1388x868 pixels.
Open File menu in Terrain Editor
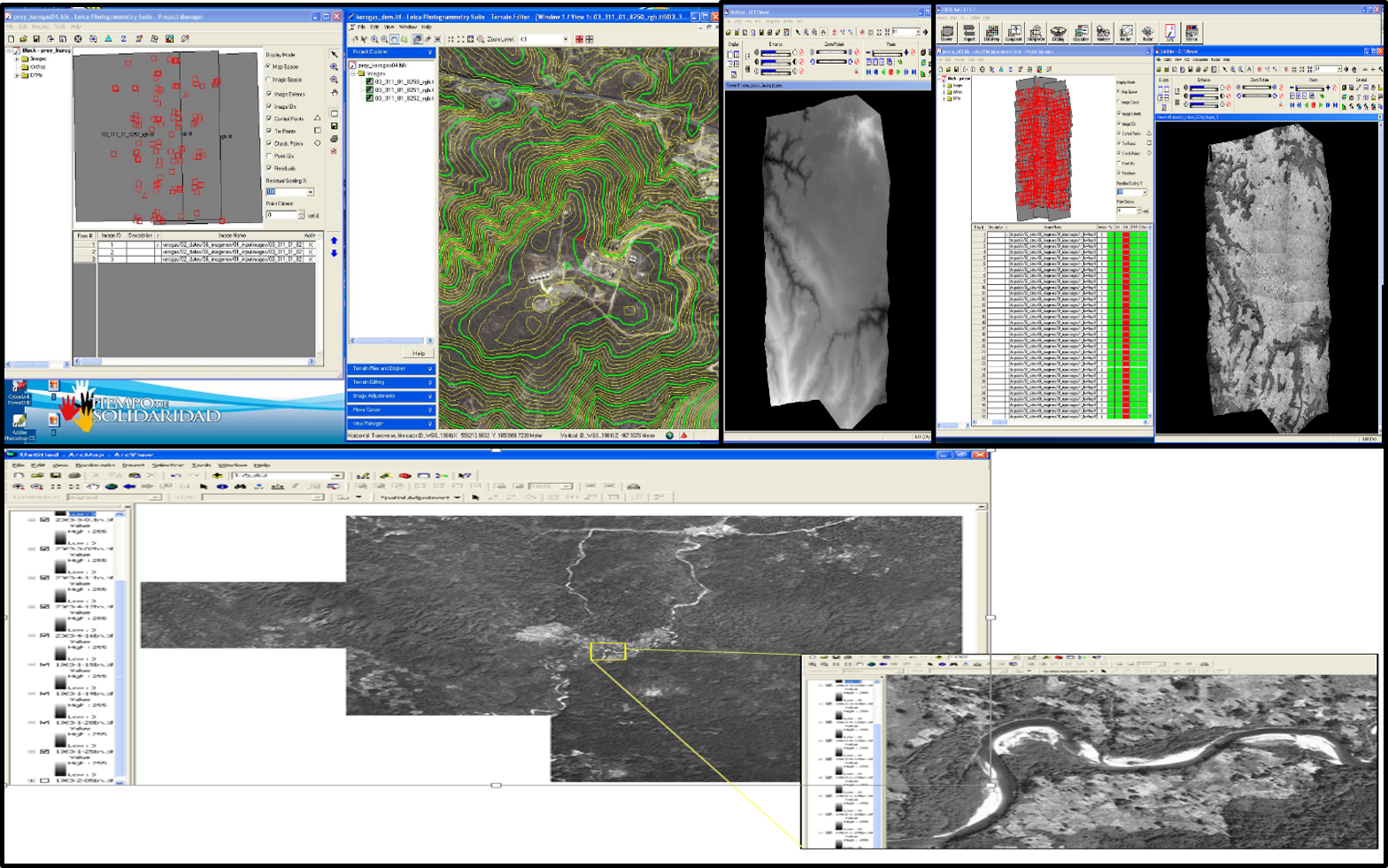coord(362,27)
